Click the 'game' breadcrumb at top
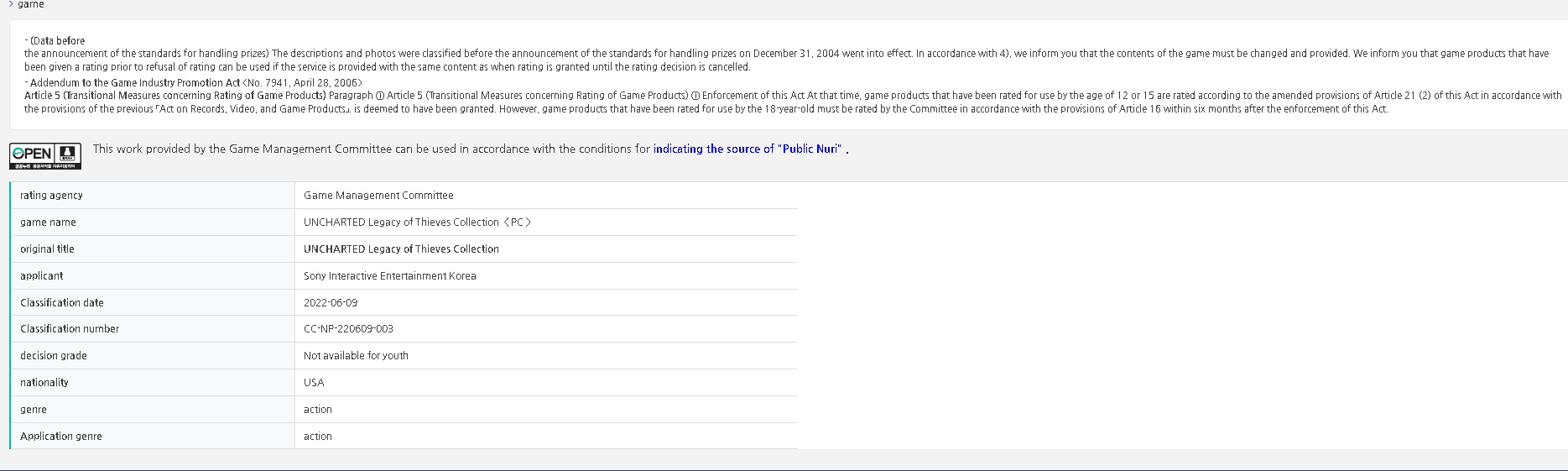 click(x=31, y=5)
